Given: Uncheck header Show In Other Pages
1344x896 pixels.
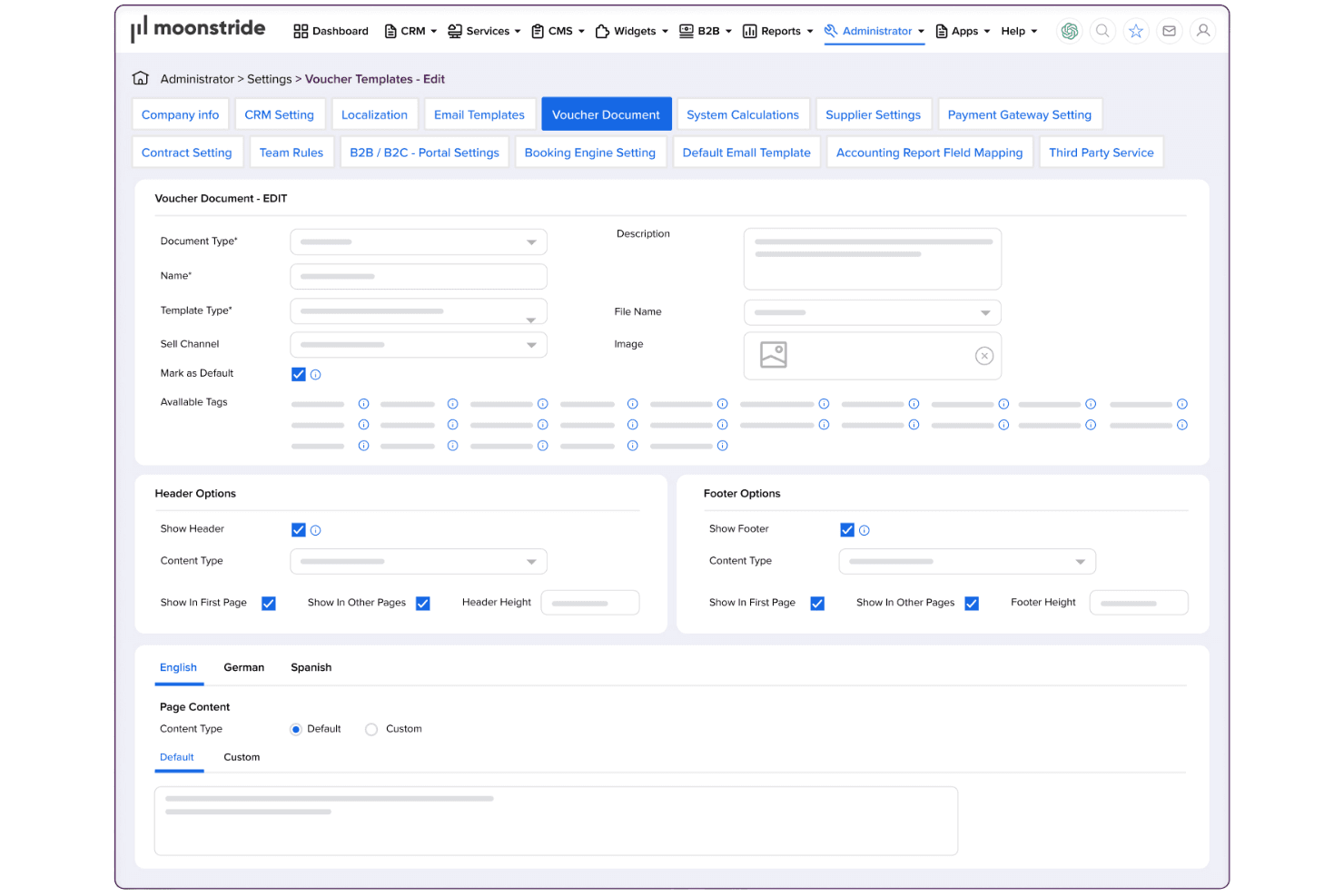Looking at the screenshot, I should click(x=423, y=604).
